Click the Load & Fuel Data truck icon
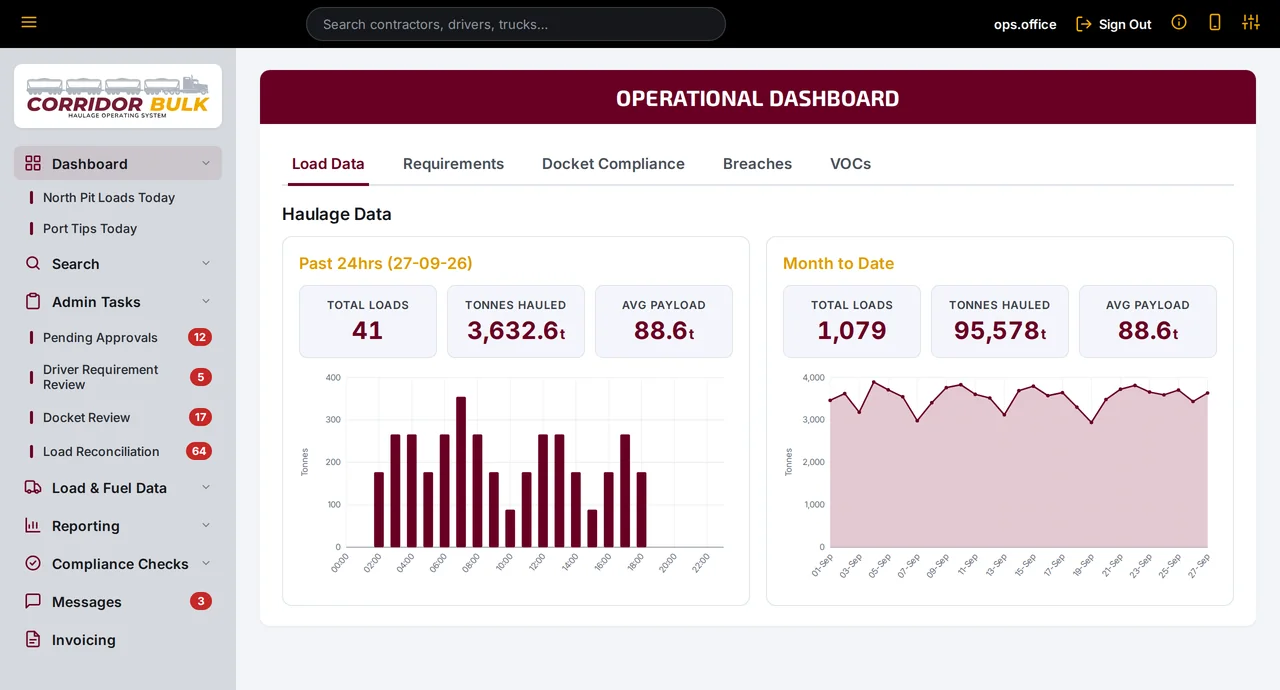The width and height of the screenshot is (1280, 690). 33,487
